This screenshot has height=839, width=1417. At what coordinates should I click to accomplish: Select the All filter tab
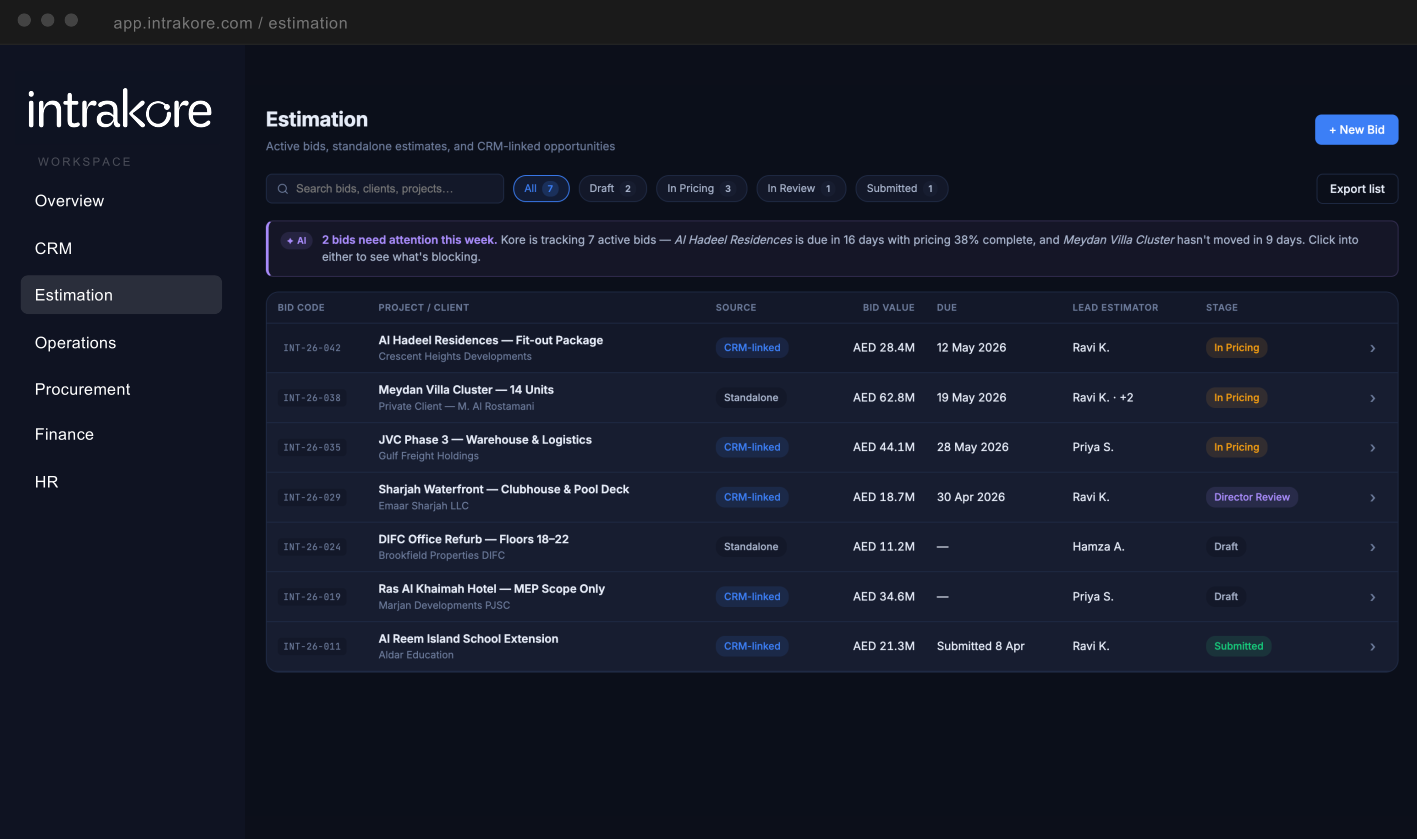coord(541,189)
